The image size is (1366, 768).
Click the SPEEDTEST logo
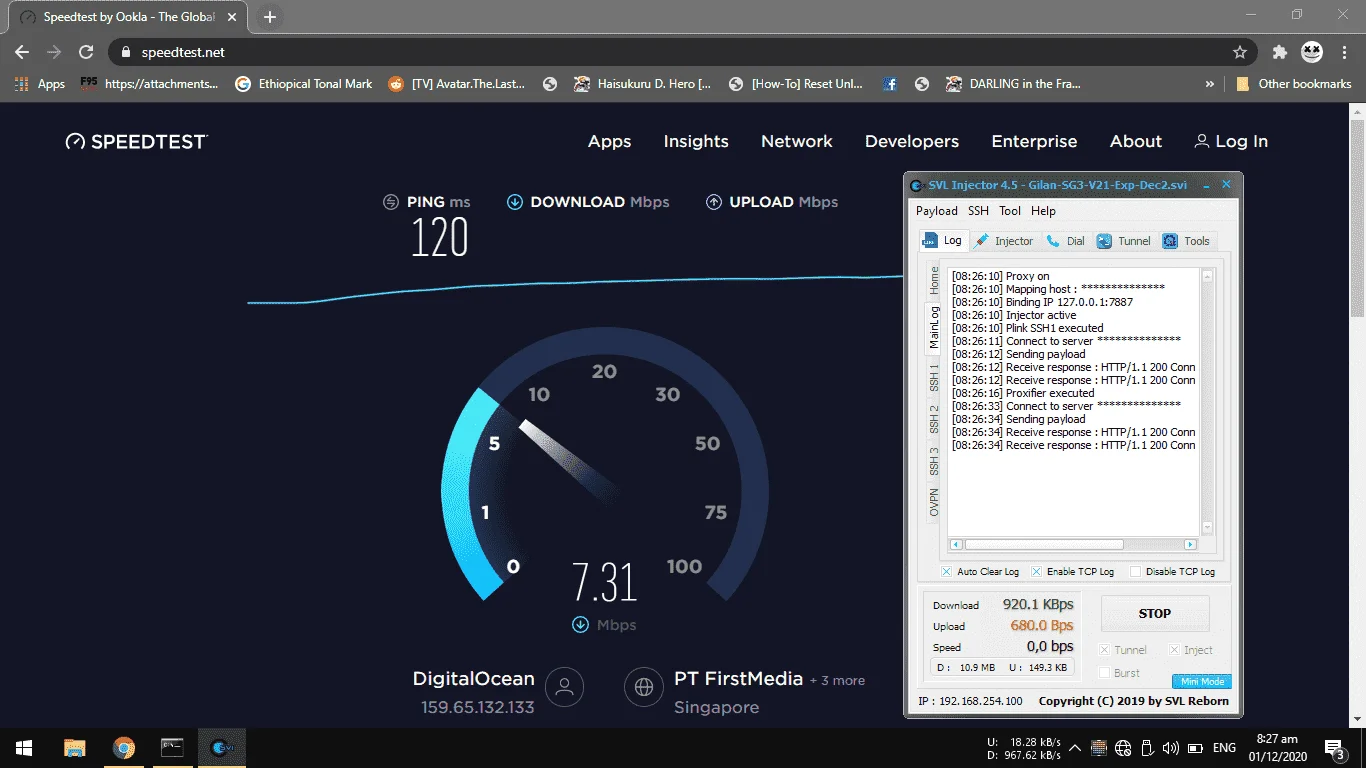136,142
